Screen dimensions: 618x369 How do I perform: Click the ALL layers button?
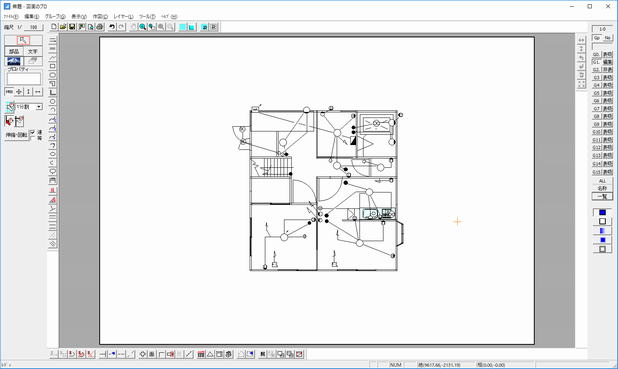coord(602,181)
